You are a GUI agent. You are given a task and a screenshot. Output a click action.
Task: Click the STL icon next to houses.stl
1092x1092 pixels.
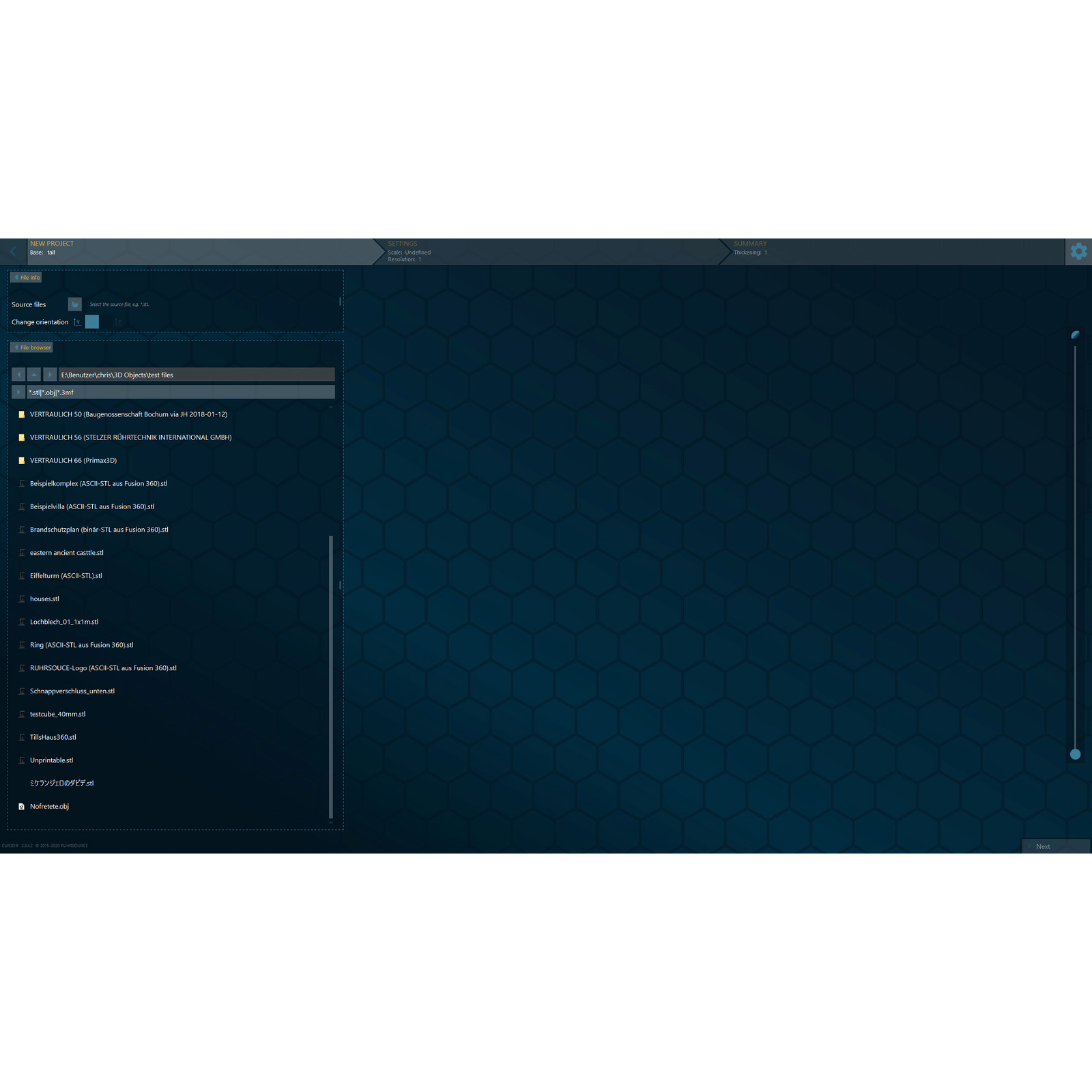(x=23, y=599)
